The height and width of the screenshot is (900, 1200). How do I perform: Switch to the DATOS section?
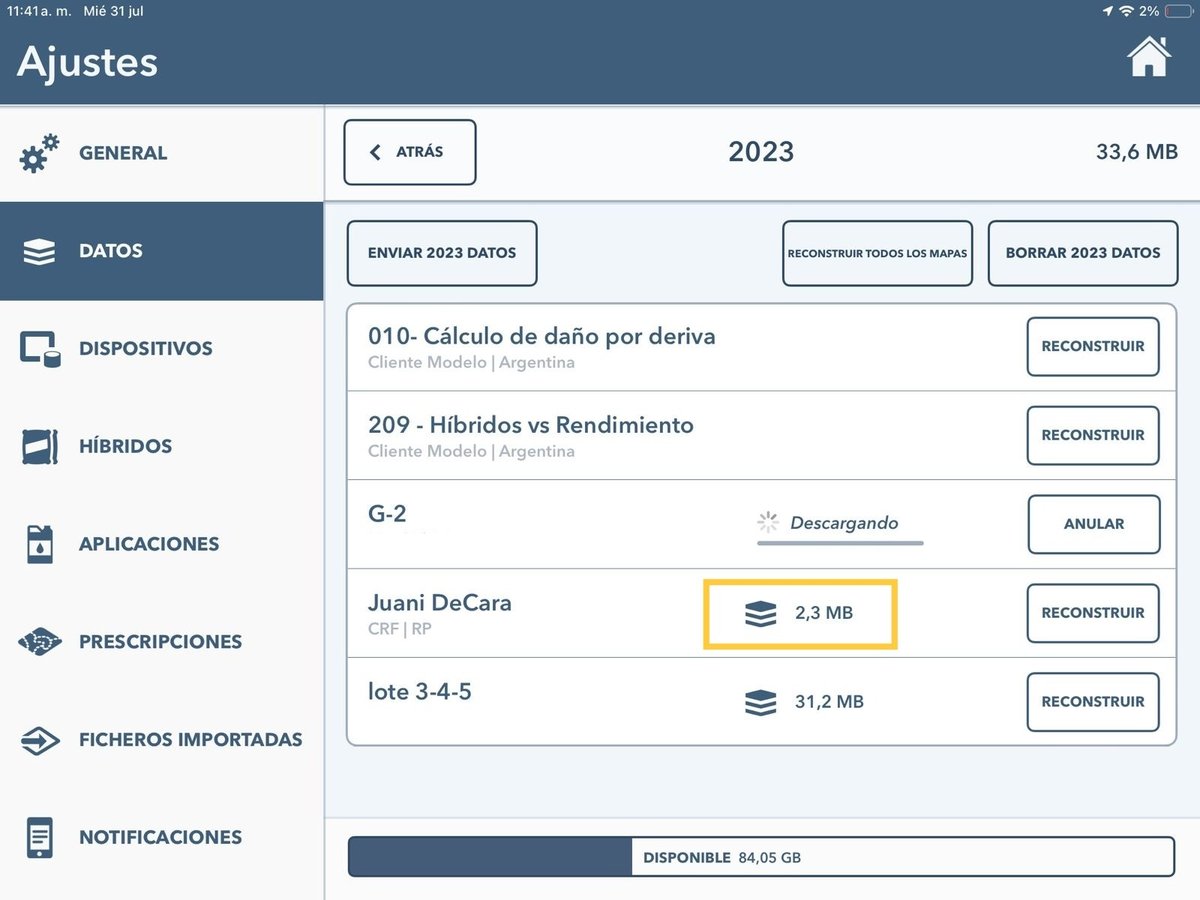(110, 251)
